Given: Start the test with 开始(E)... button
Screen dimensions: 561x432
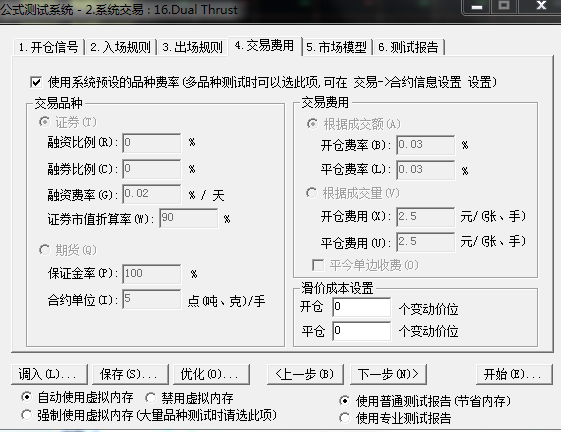Looking at the screenshot, I should click(514, 374).
